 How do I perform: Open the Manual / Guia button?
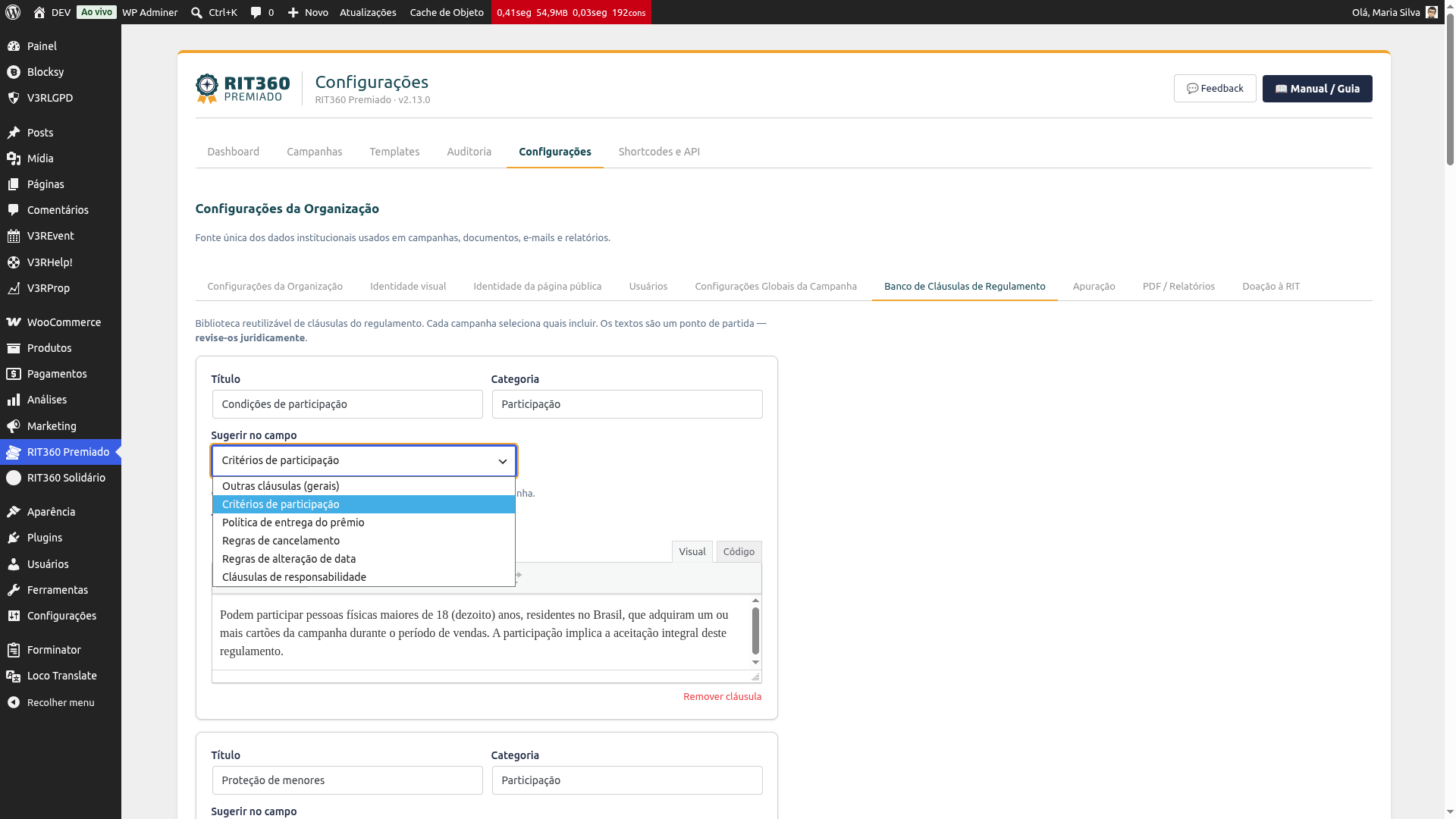click(x=1317, y=89)
